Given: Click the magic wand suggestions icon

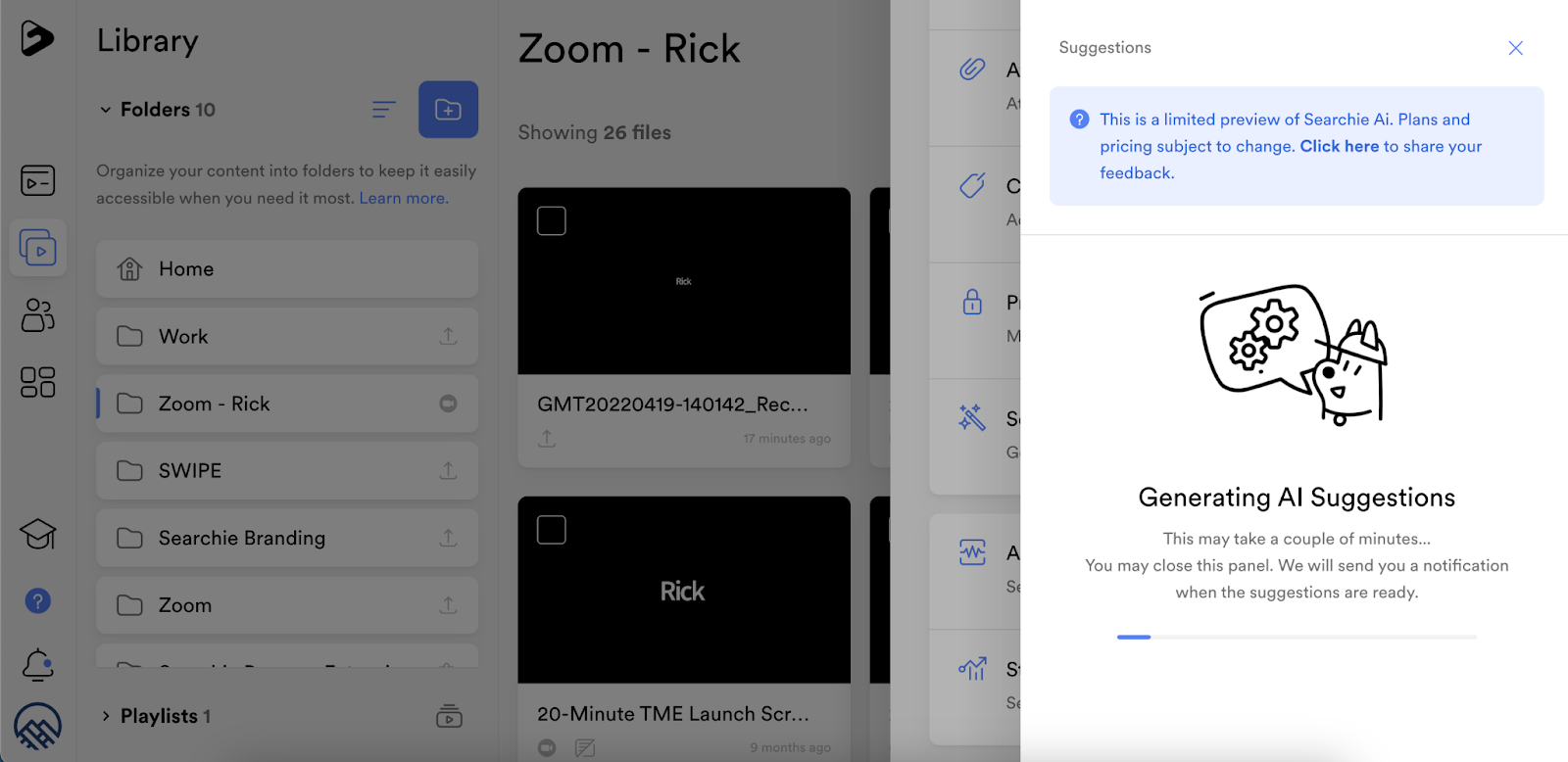Looking at the screenshot, I should (972, 418).
